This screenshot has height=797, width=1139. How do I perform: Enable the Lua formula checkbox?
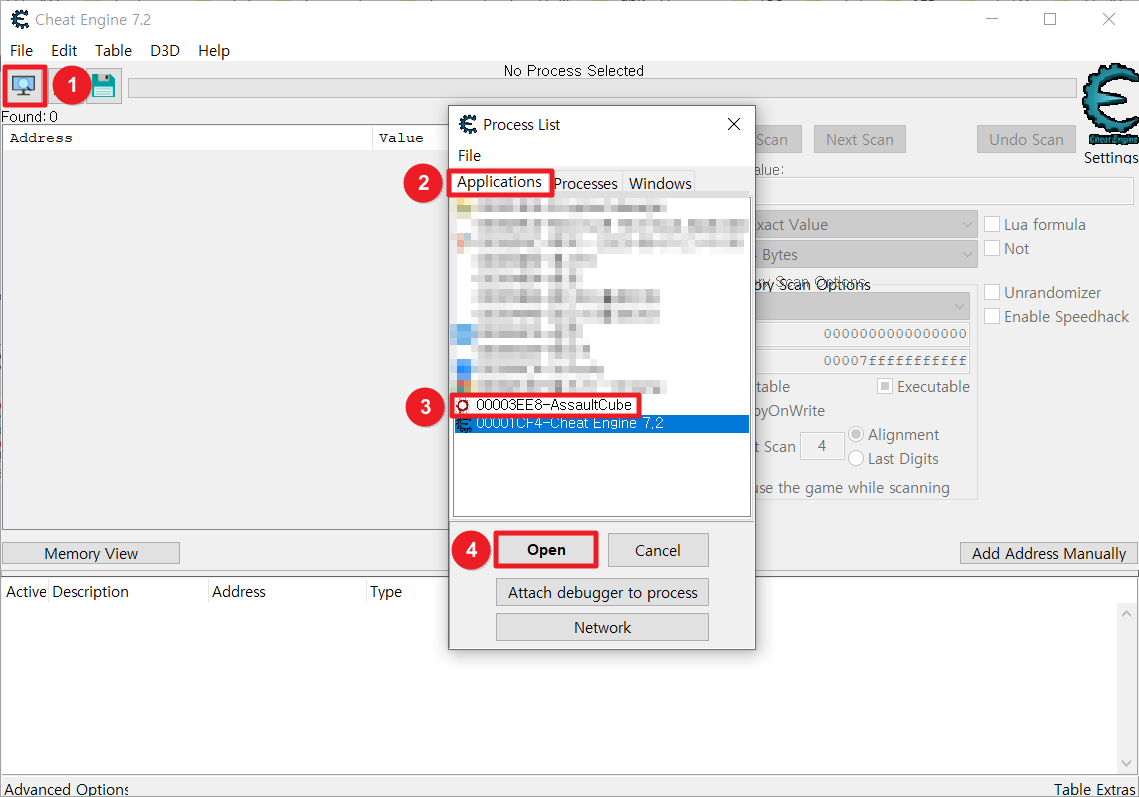coord(992,224)
